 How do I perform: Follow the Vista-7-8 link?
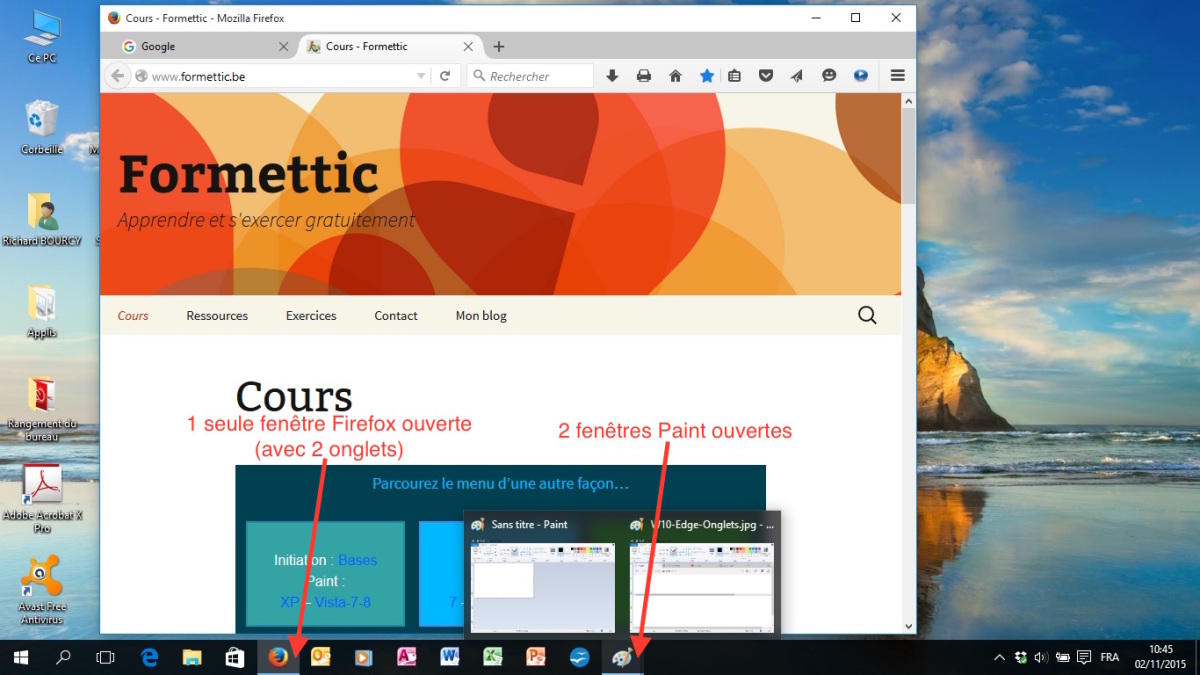(343, 602)
